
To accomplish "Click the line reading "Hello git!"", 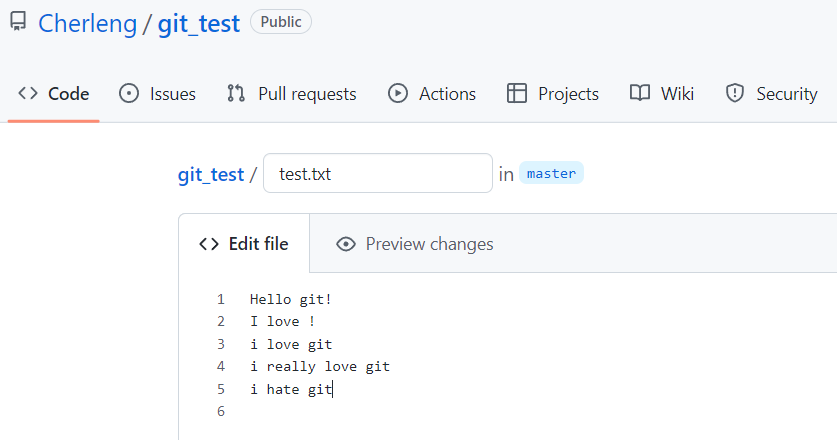I will [290, 299].
